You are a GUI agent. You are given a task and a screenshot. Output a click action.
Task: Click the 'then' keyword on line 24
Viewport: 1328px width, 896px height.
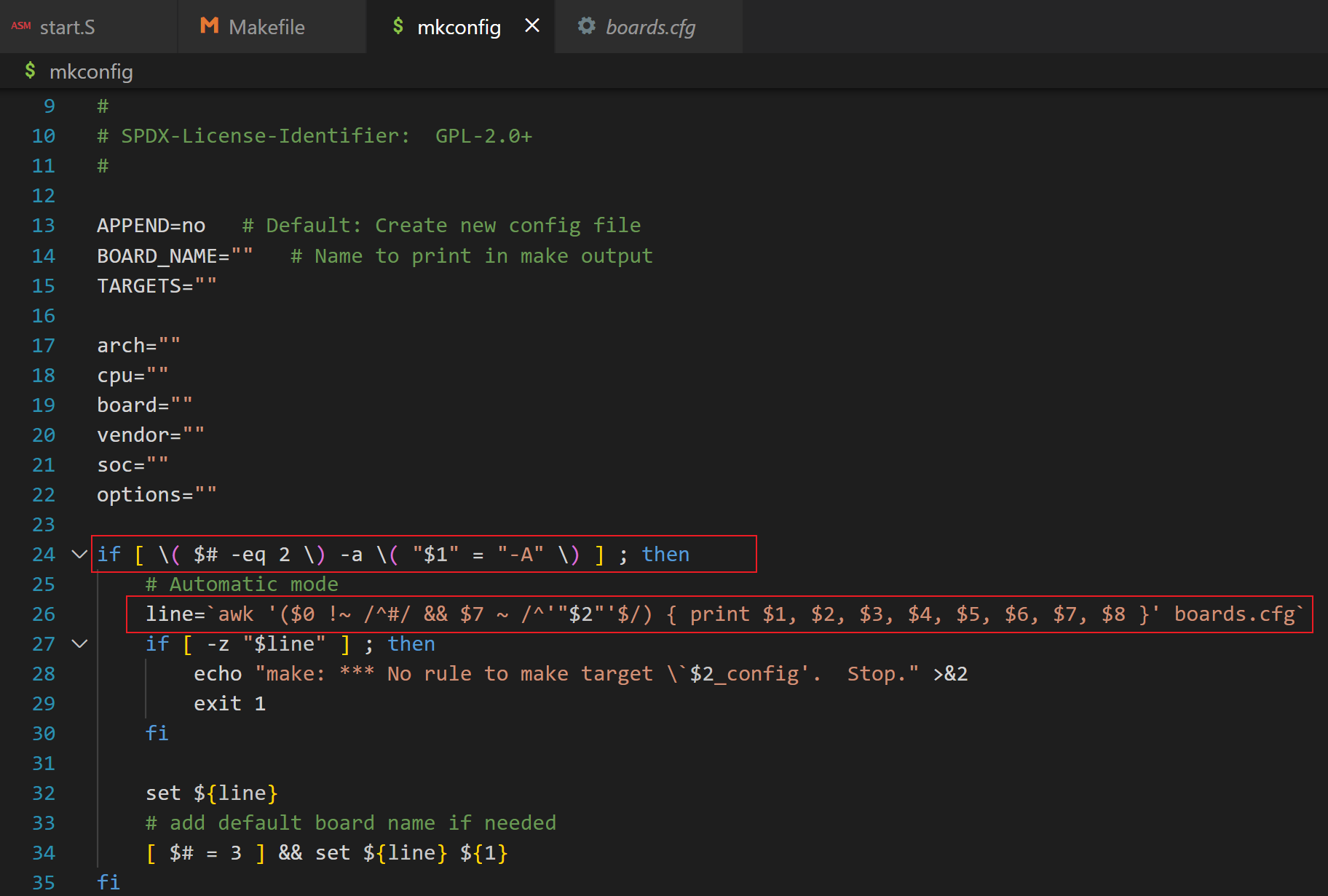[x=665, y=555]
